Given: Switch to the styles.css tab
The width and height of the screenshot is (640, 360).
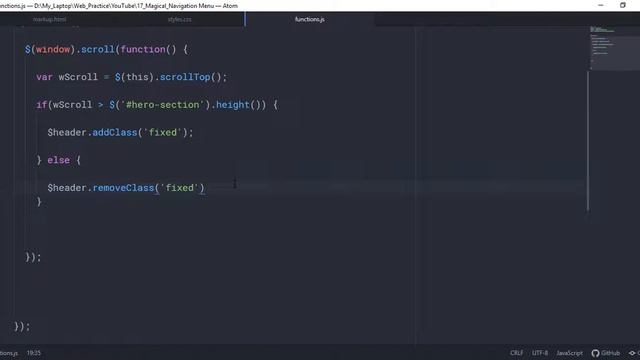Looking at the screenshot, I should pyautogui.click(x=179, y=19).
